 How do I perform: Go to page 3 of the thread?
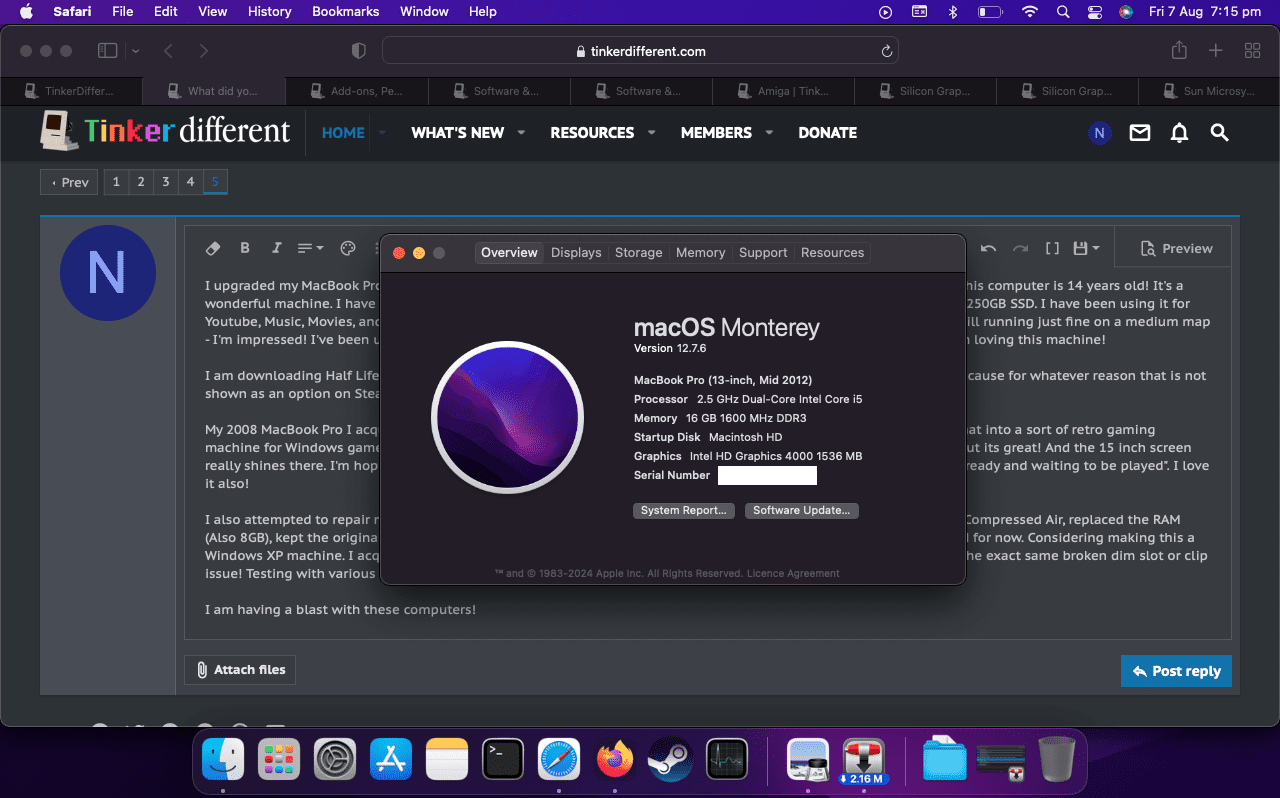point(166,182)
